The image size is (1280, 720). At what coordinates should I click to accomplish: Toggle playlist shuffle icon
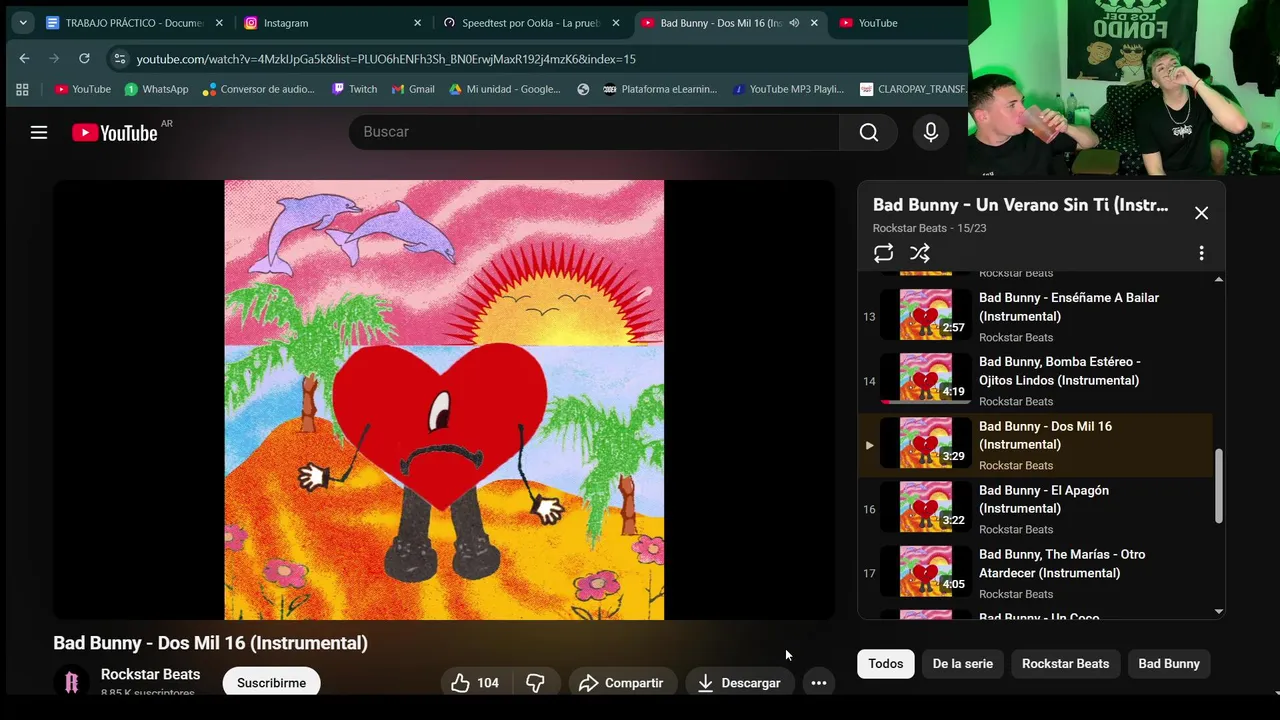920,254
